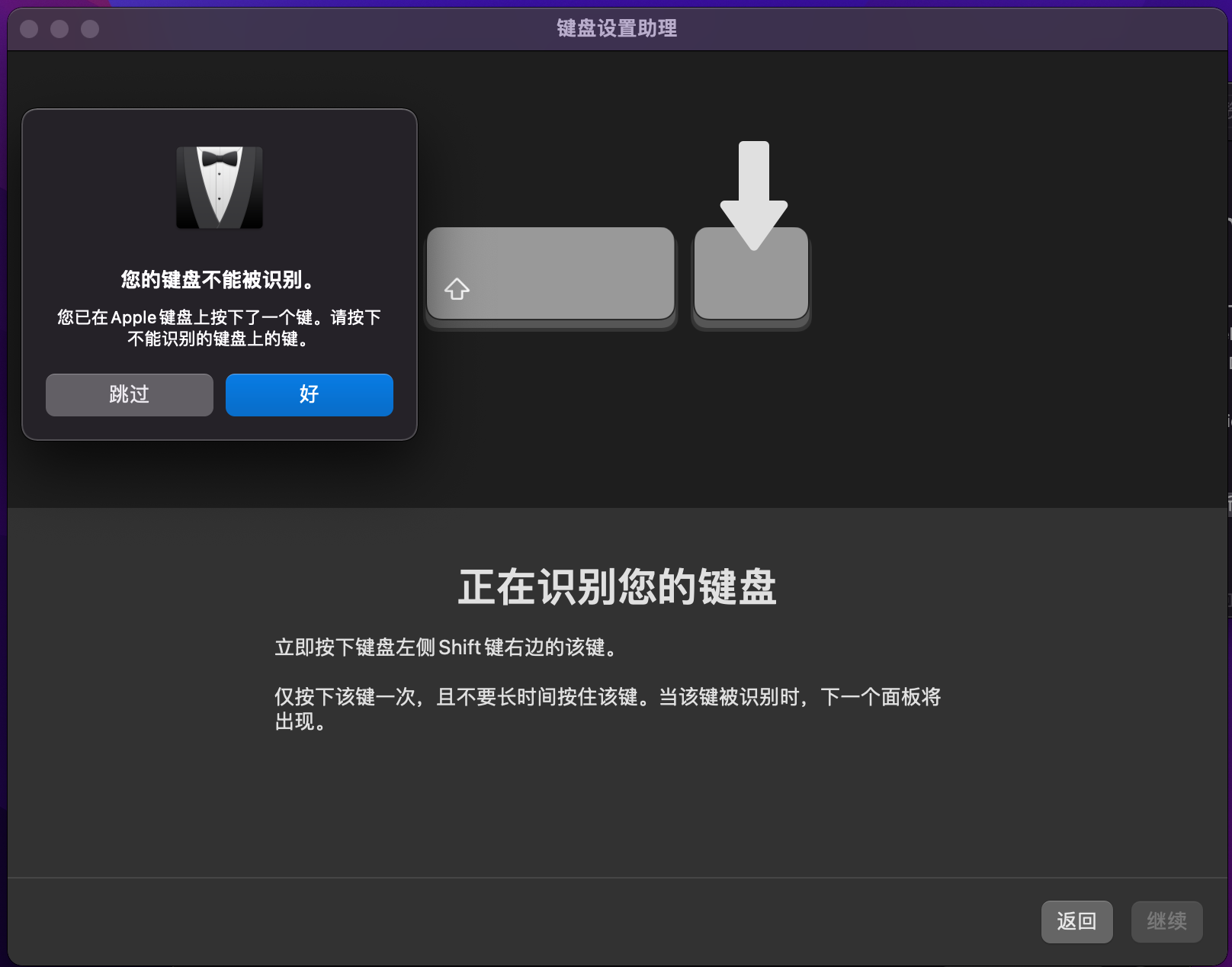The width and height of the screenshot is (1232, 967).
Task: Click the Shift arrow symbol on the wide key
Action: [x=457, y=289]
